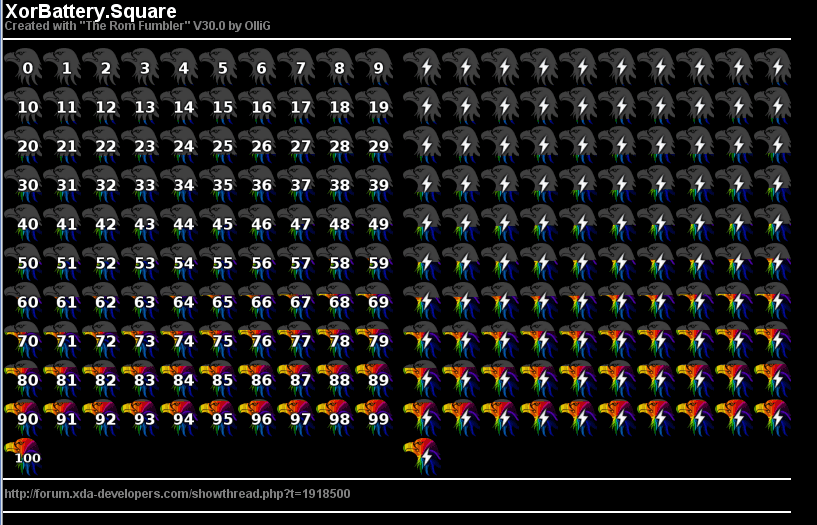Click battery icon numbered 38
817x525 pixels.
pos(335,184)
